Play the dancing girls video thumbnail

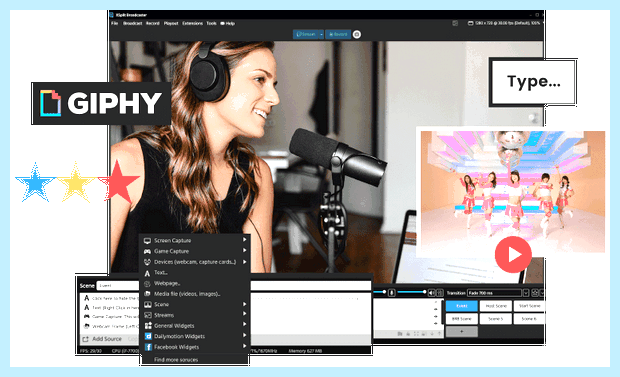click(x=513, y=255)
